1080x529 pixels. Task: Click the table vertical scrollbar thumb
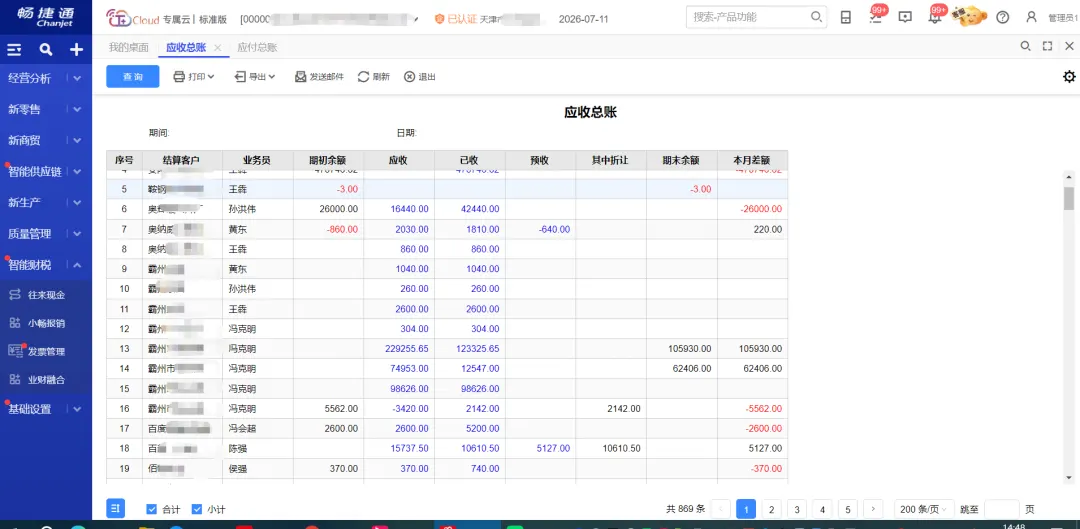pyautogui.click(x=1068, y=198)
